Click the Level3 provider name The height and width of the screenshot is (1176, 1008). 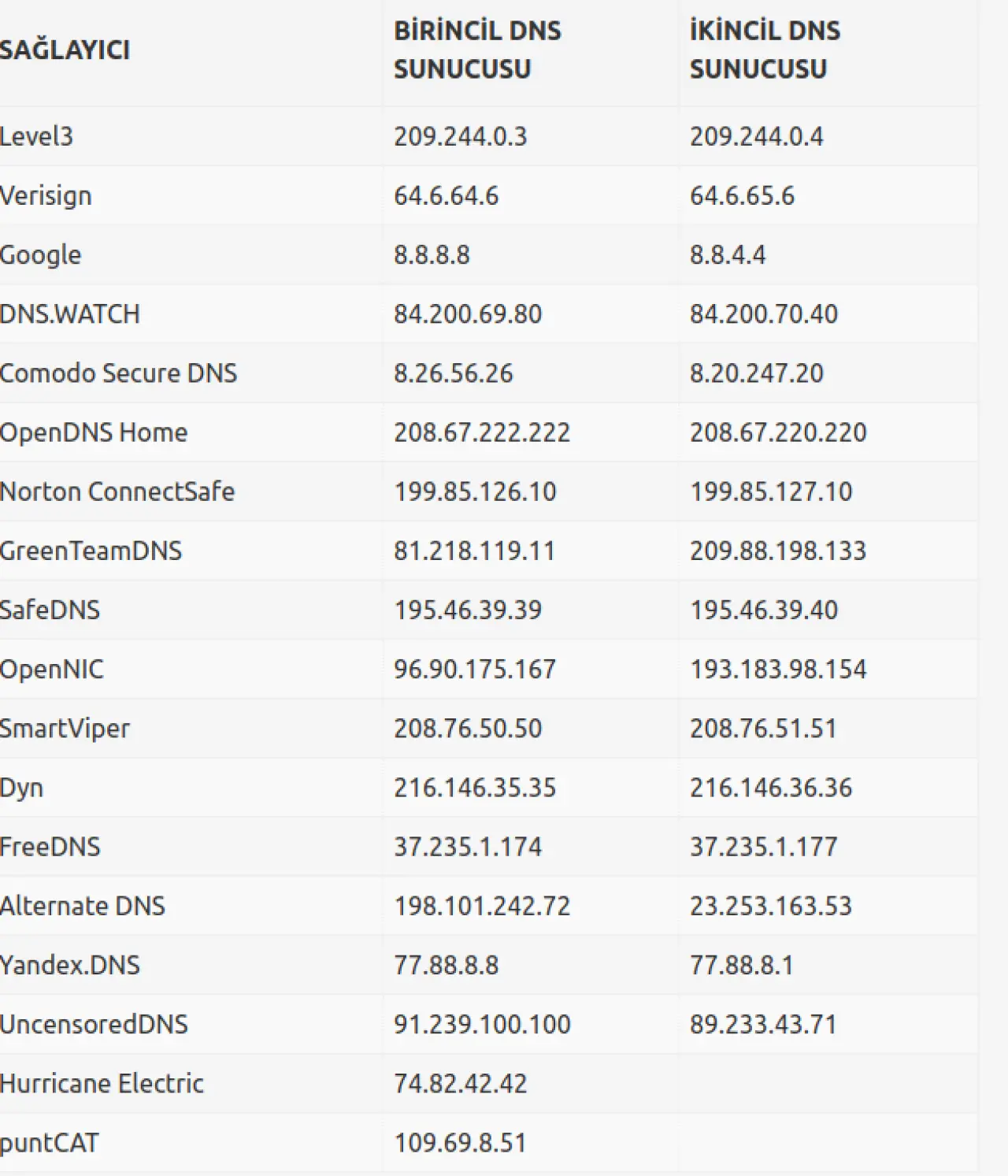point(36,137)
